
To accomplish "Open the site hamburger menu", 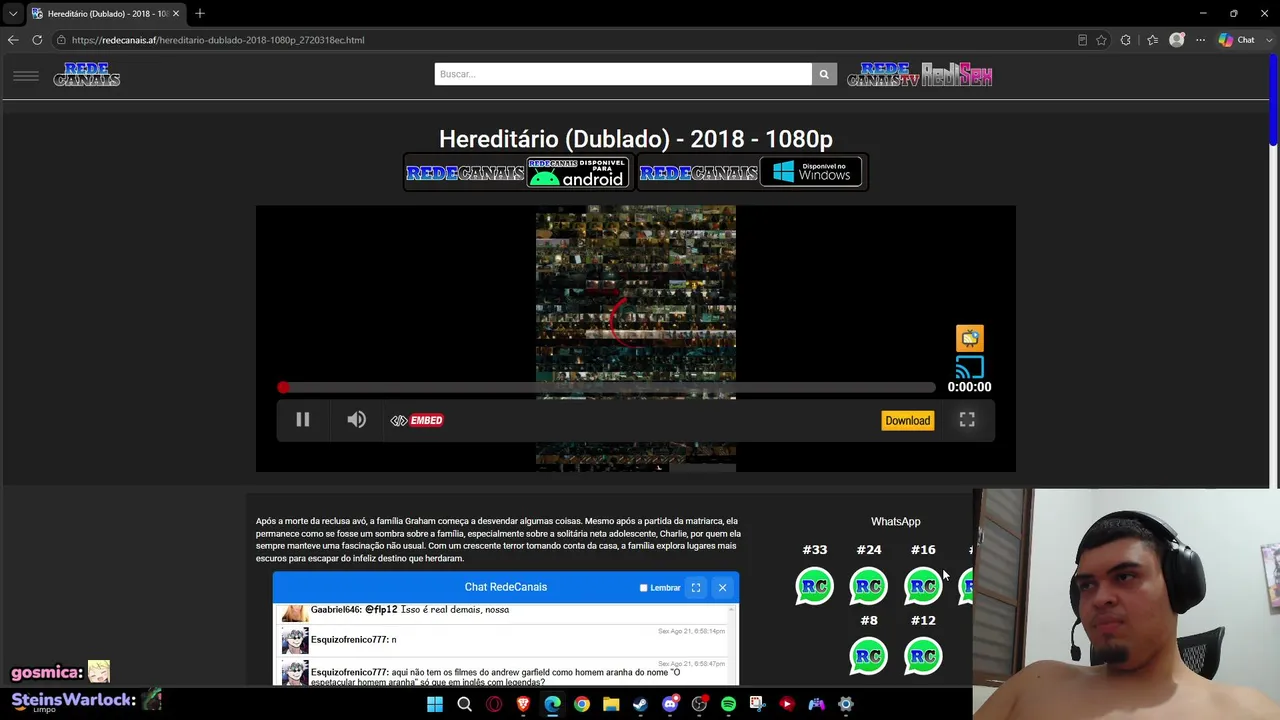I will point(26,75).
